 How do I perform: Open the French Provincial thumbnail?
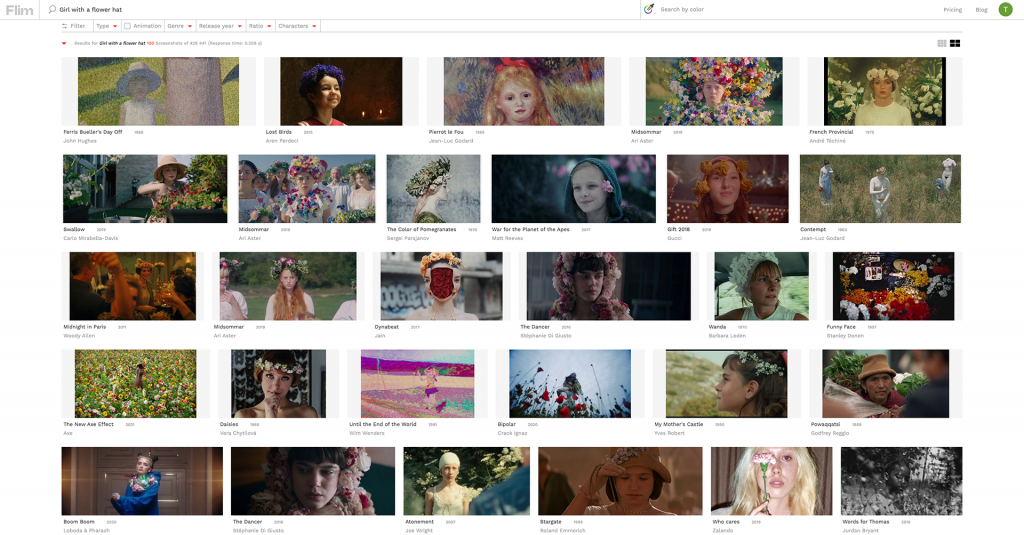885,91
